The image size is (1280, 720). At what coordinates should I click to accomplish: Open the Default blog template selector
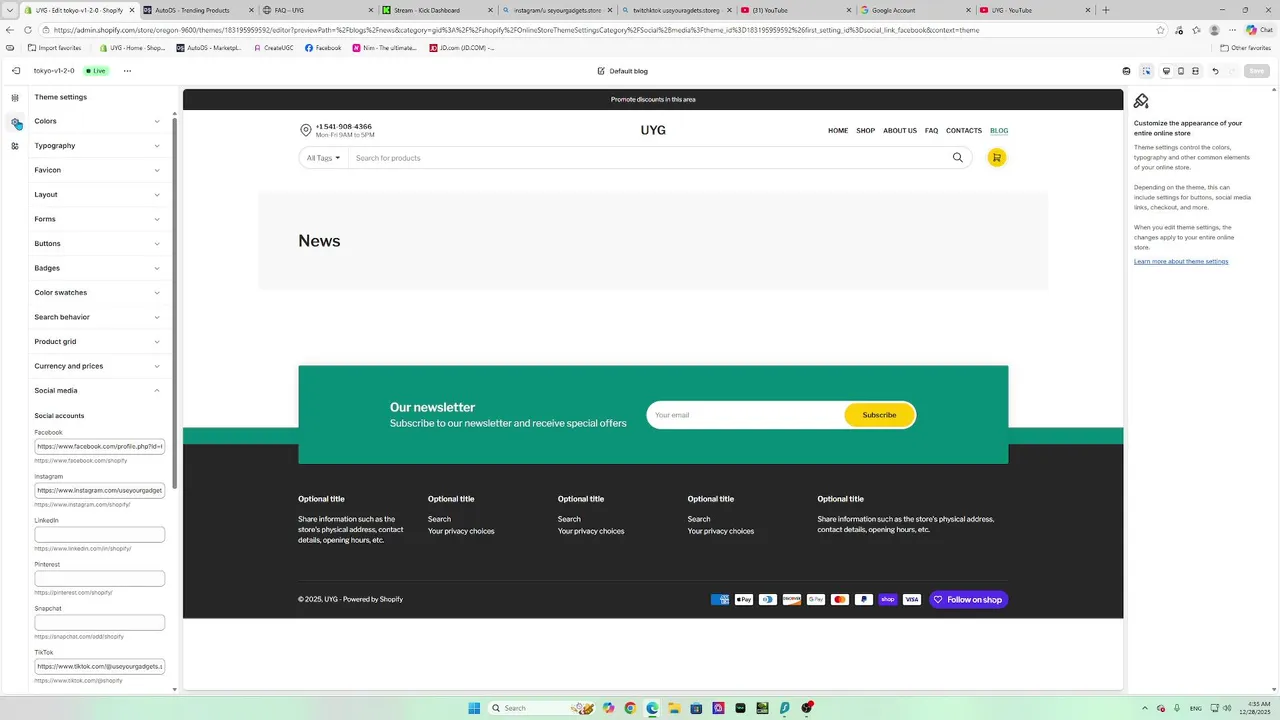[622, 71]
